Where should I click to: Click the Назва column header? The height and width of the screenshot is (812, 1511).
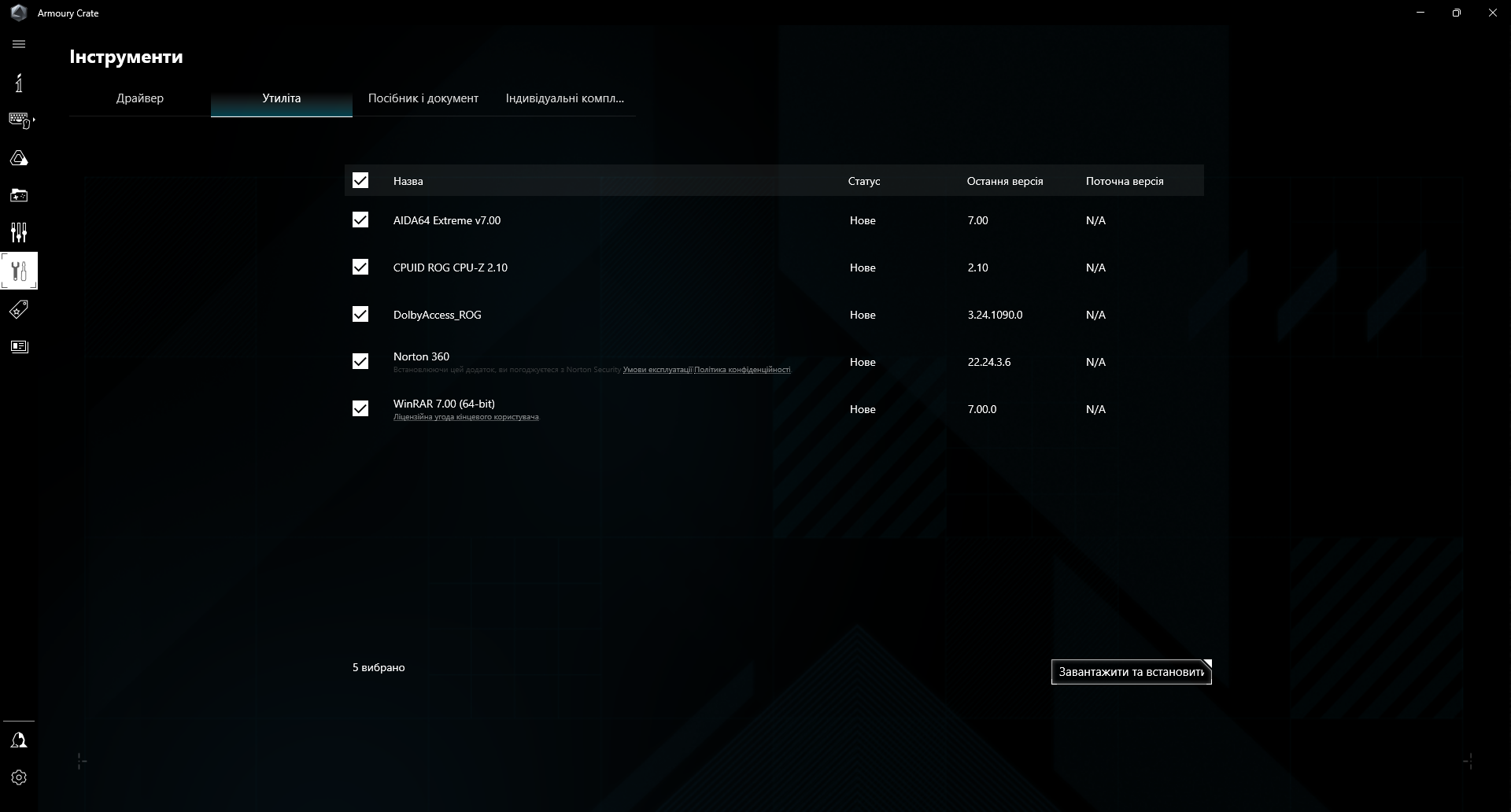(408, 181)
